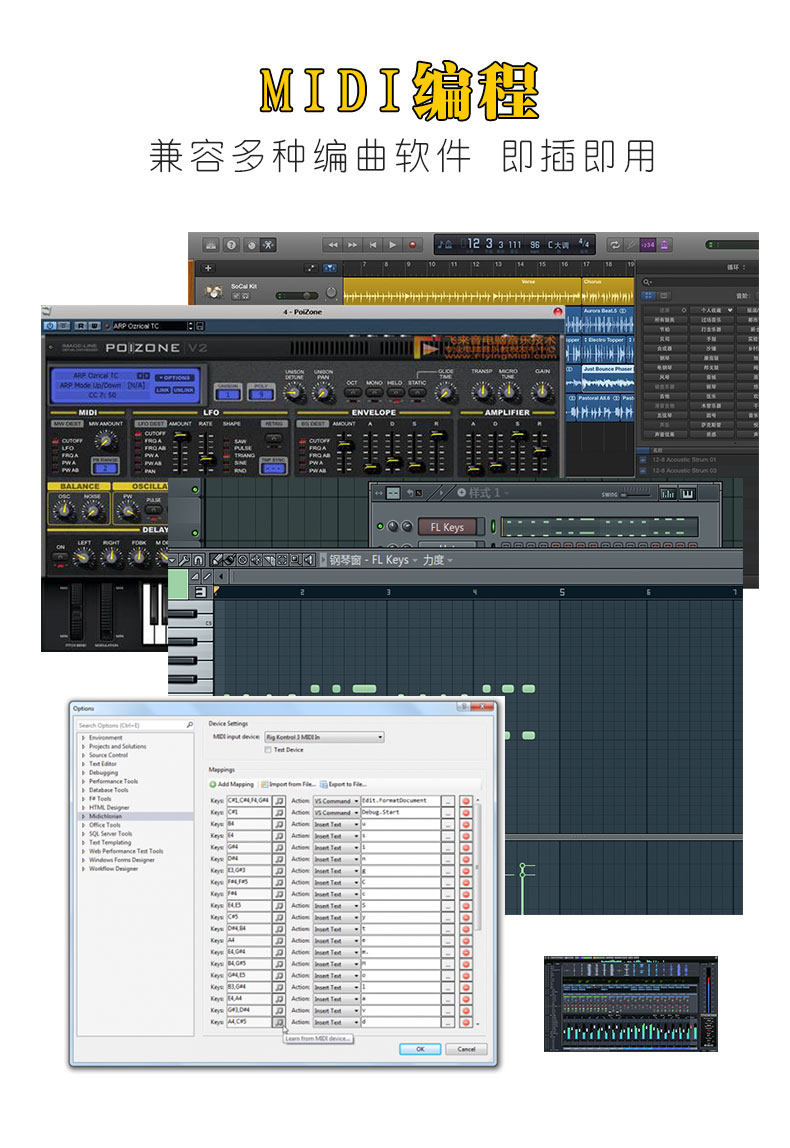The width and height of the screenshot is (790, 1148).
Task: Toggle the PoiZone OCT button
Action: point(352,392)
